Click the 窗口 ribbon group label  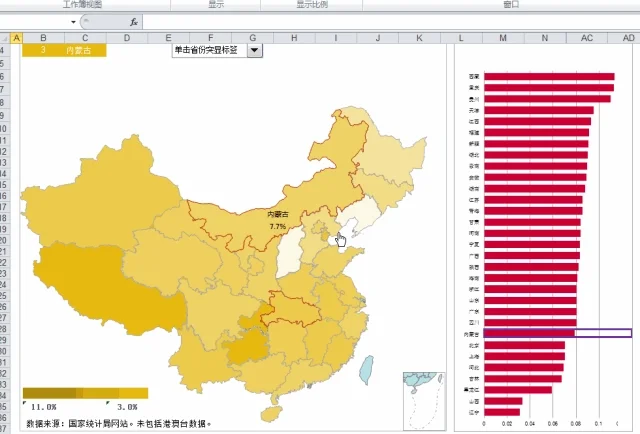pos(511,4)
